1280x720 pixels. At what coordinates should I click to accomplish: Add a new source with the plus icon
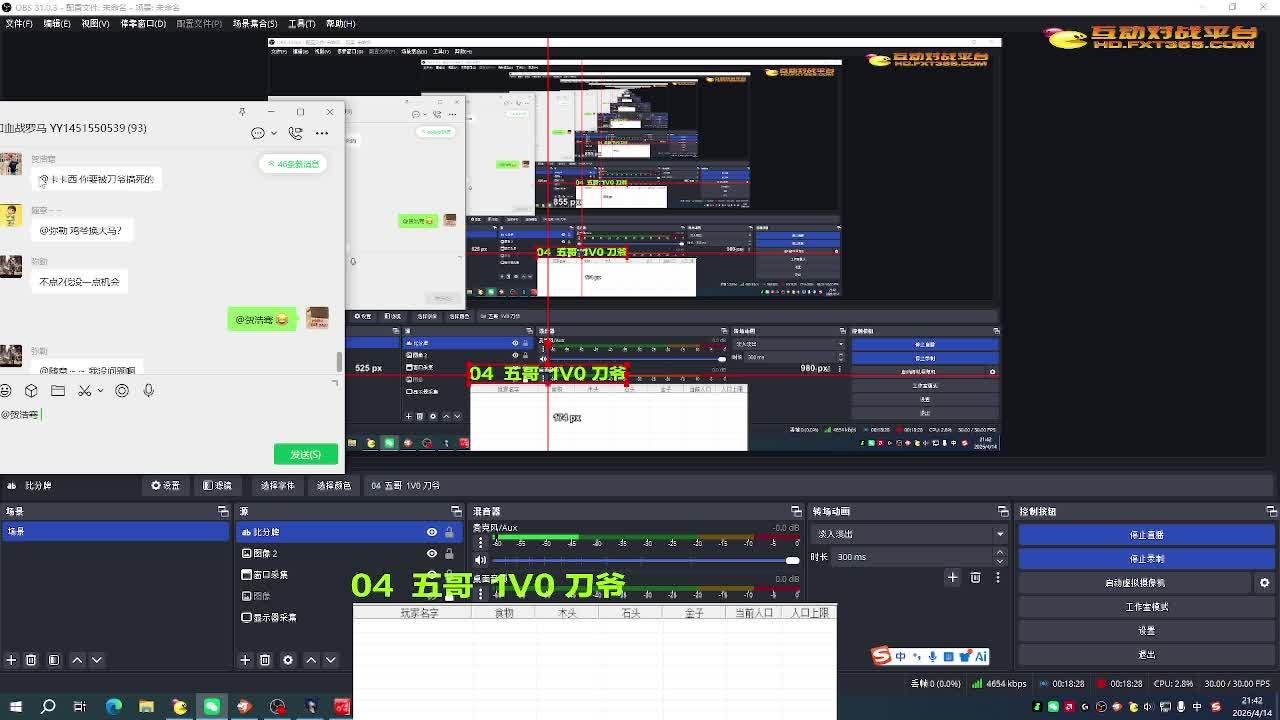pos(245,660)
